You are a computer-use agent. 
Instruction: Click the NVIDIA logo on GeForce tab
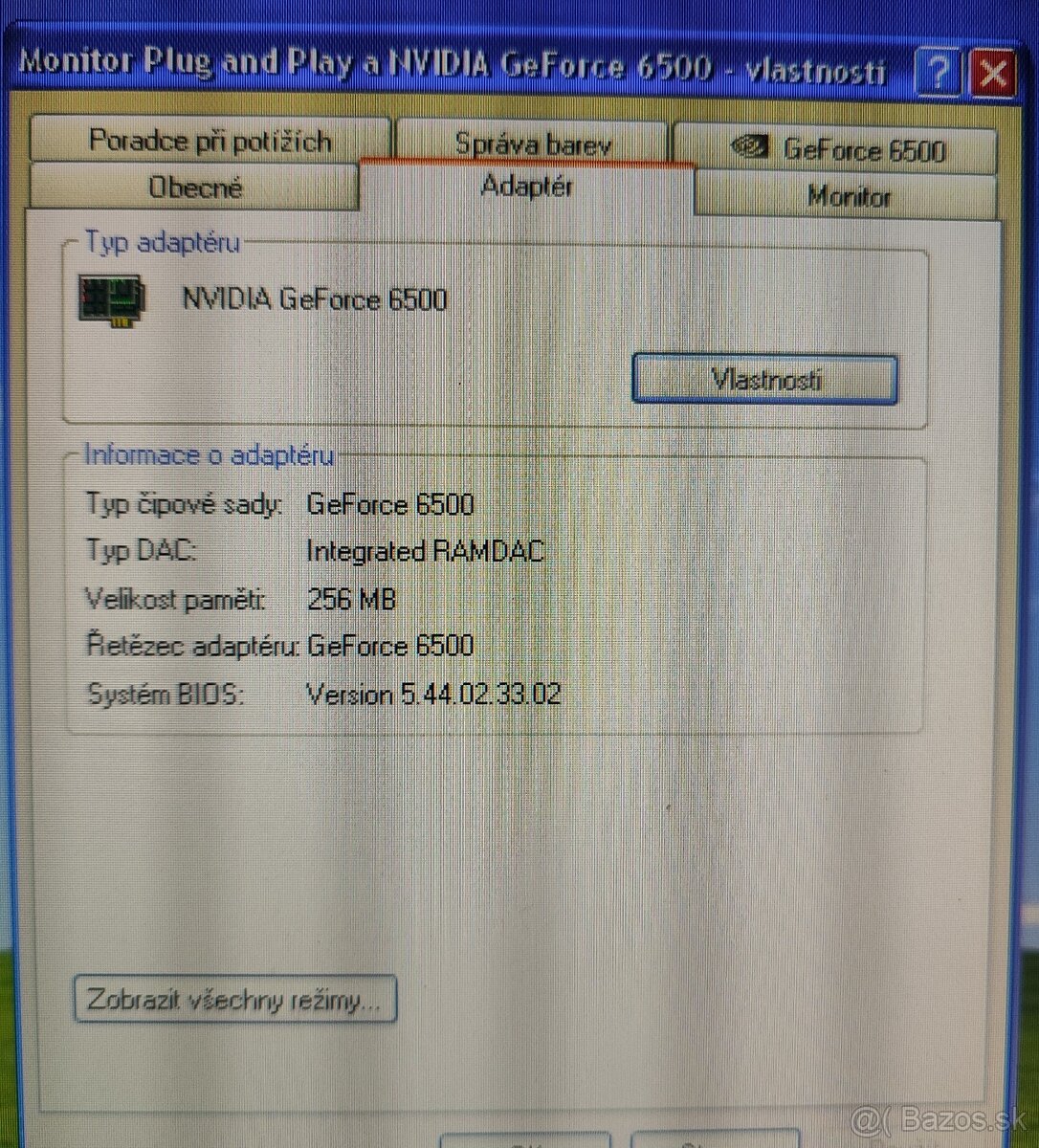coord(751,148)
